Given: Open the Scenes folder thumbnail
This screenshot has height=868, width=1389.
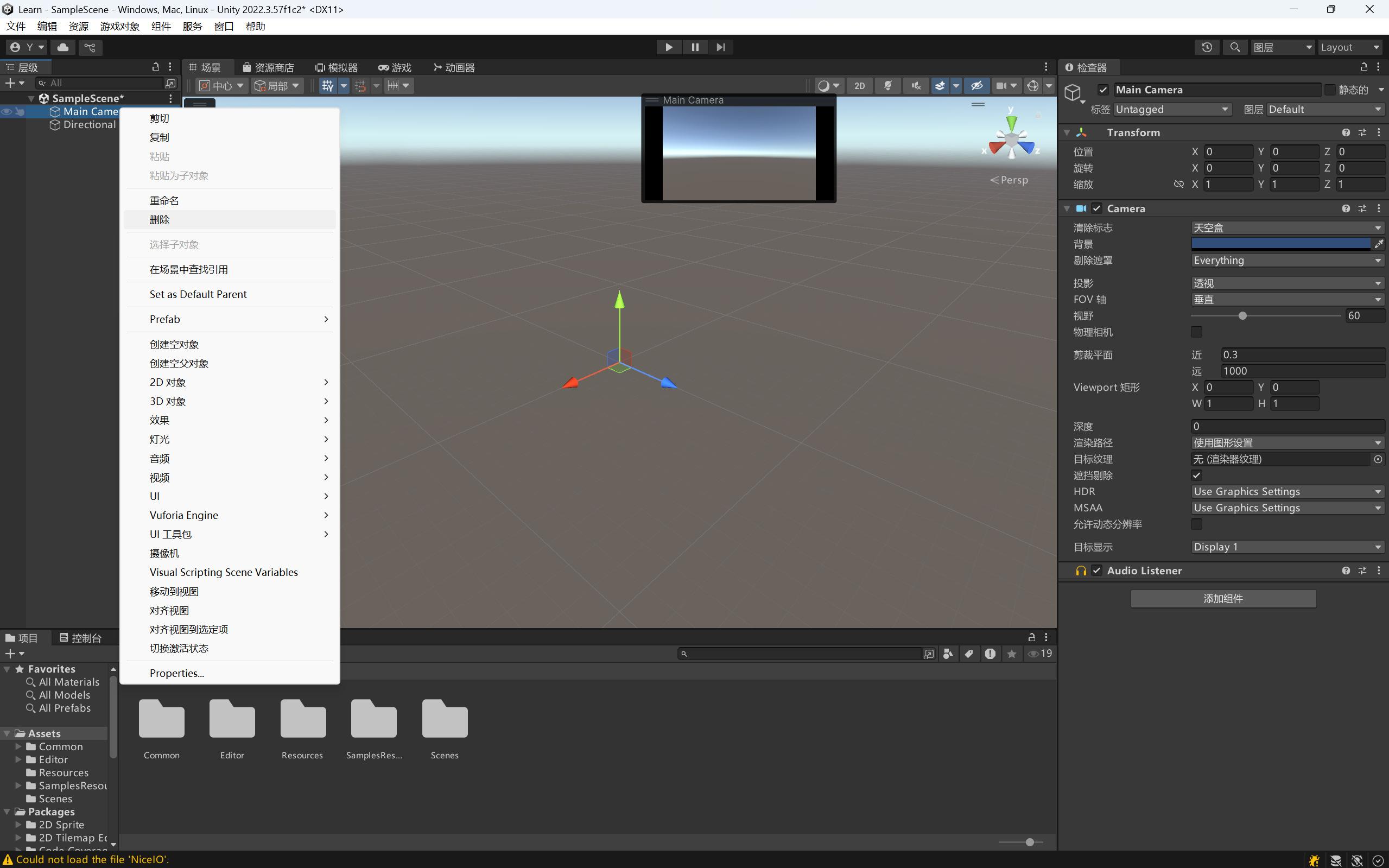Looking at the screenshot, I should point(445,720).
